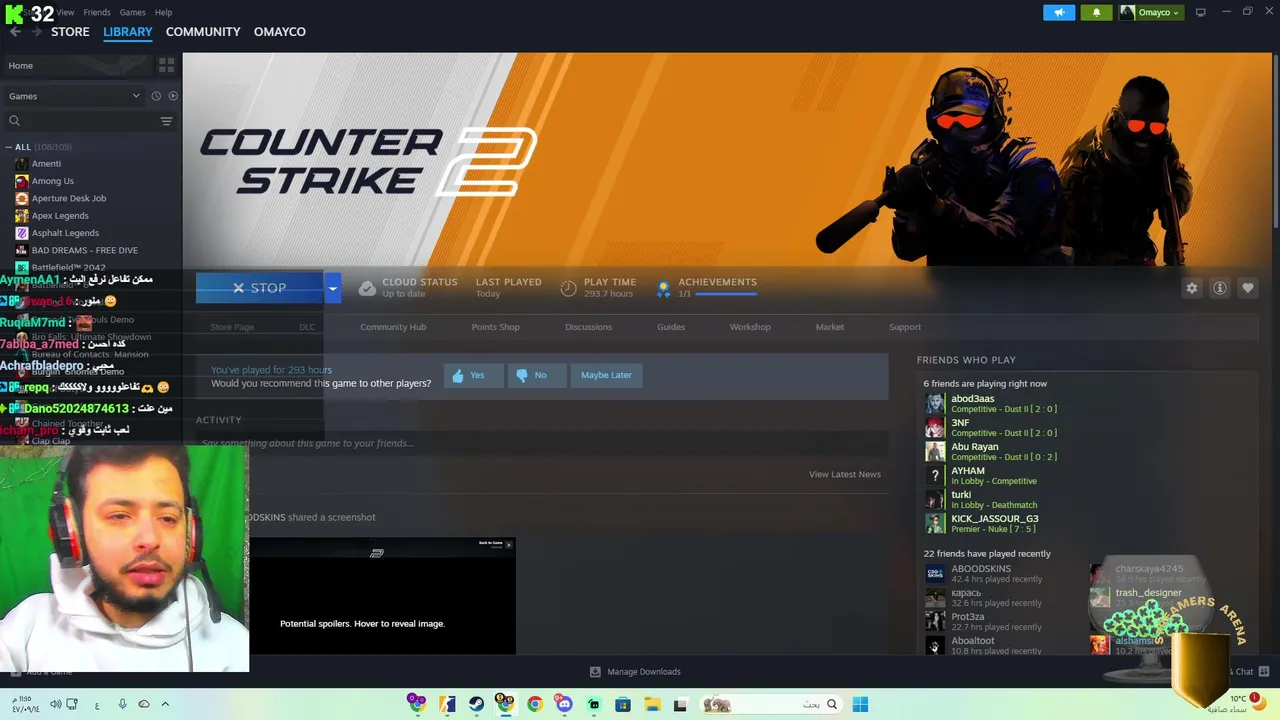Select Aperture Desk Job in library
This screenshot has height=720, width=1280.
tap(69, 198)
